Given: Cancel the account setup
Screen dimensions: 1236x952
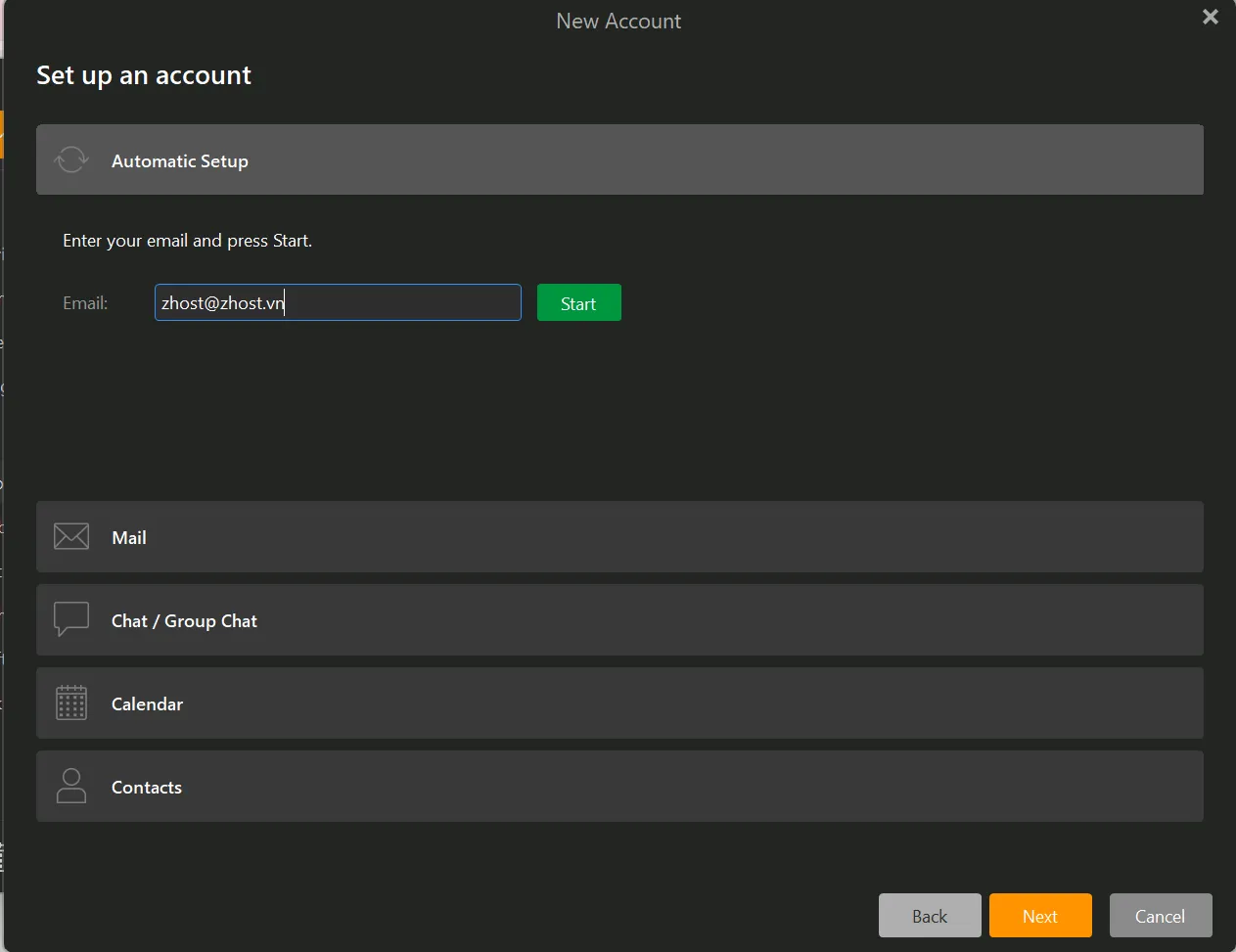Looking at the screenshot, I should coord(1160,916).
